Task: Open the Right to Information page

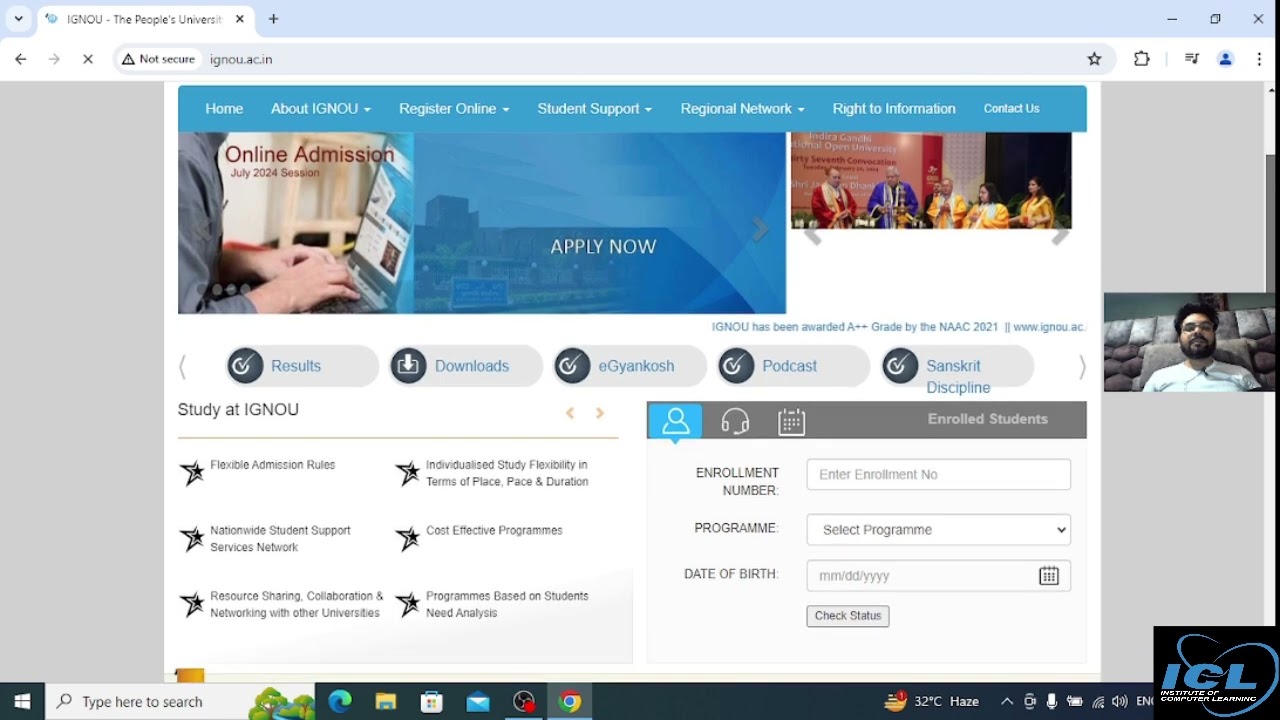Action: 894,109
